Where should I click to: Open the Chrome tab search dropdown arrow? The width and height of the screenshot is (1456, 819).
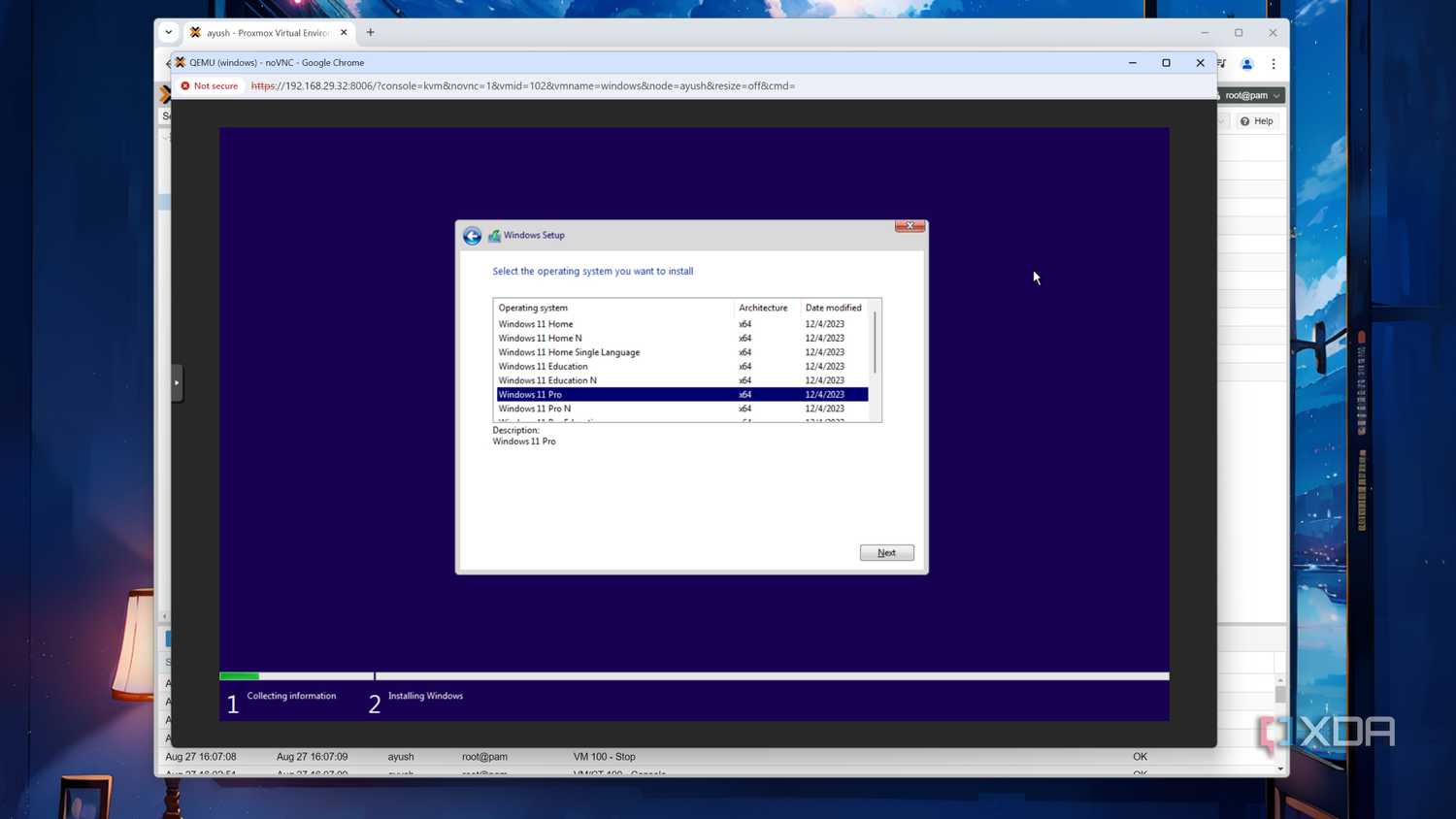point(169,32)
